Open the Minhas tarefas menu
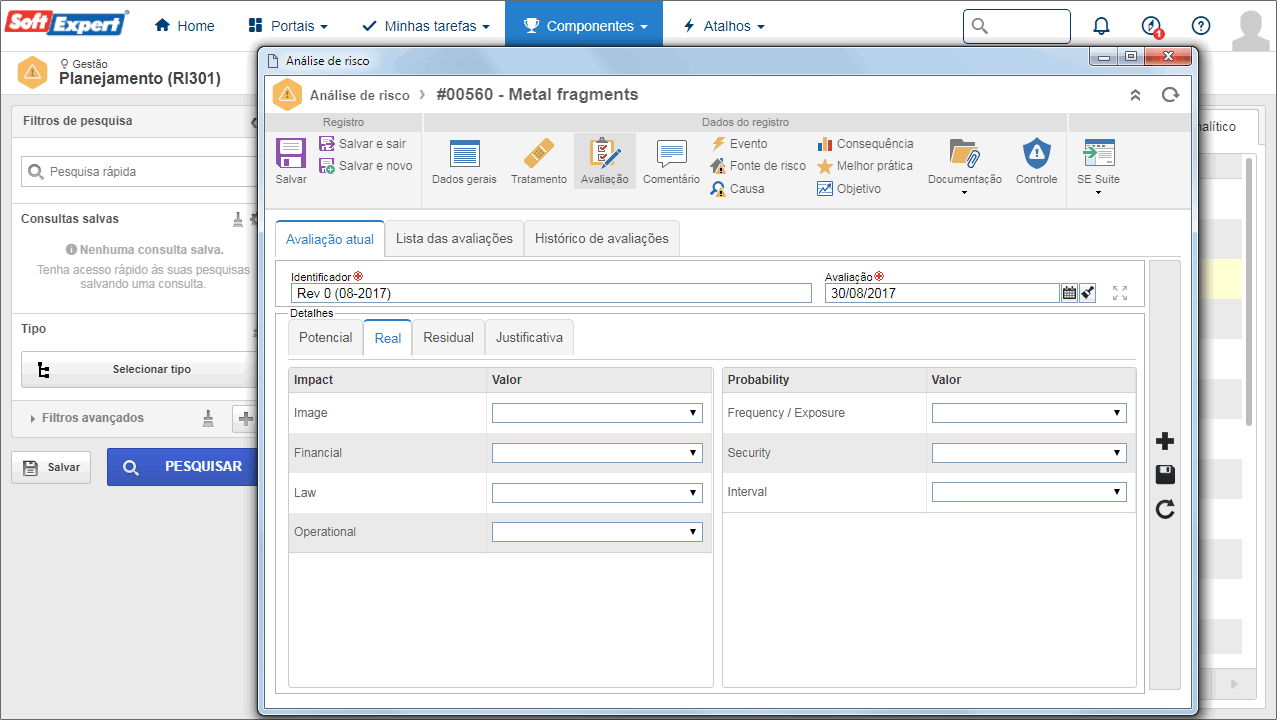 click(x=426, y=26)
